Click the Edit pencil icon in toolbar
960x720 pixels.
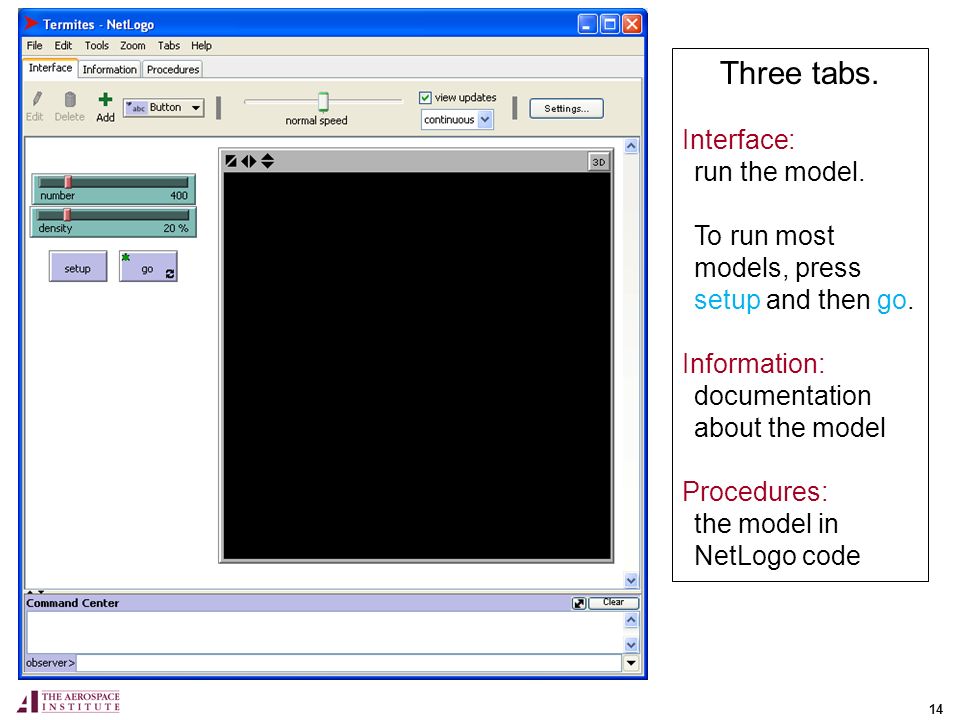click(x=37, y=99)
